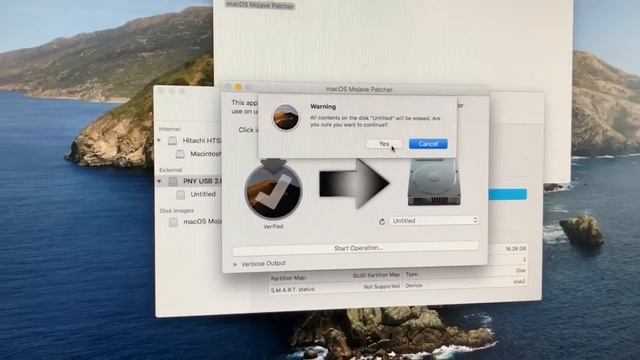Collapse Hitachi HTS disk in Disk Utility

coord(159,140)
